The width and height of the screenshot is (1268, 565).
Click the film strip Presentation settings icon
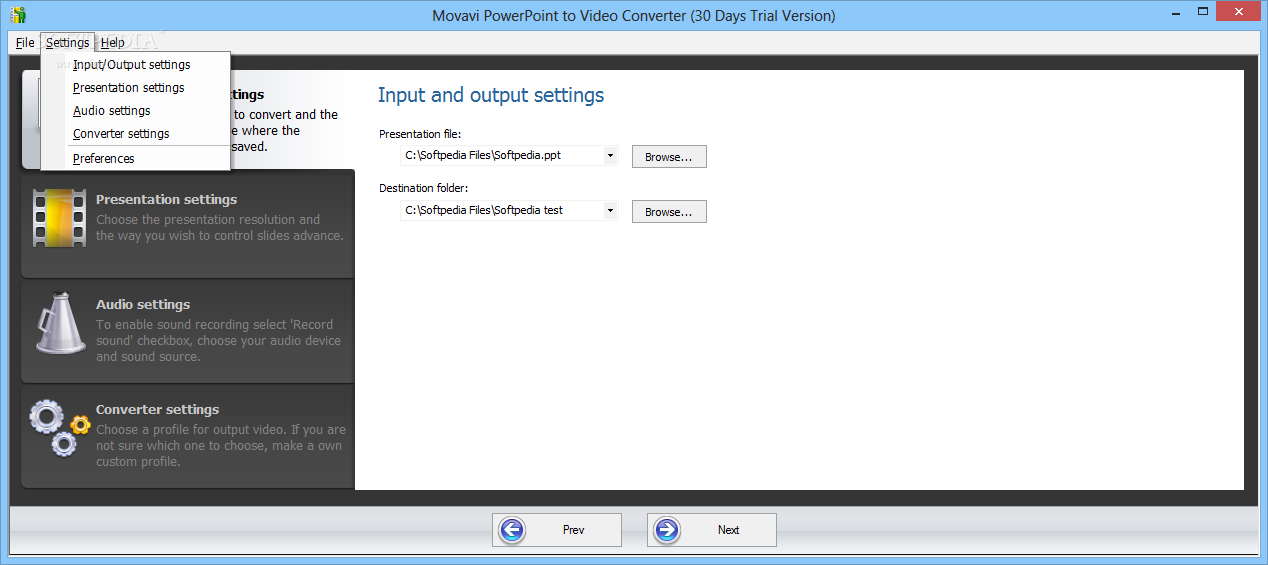(59, 216)
